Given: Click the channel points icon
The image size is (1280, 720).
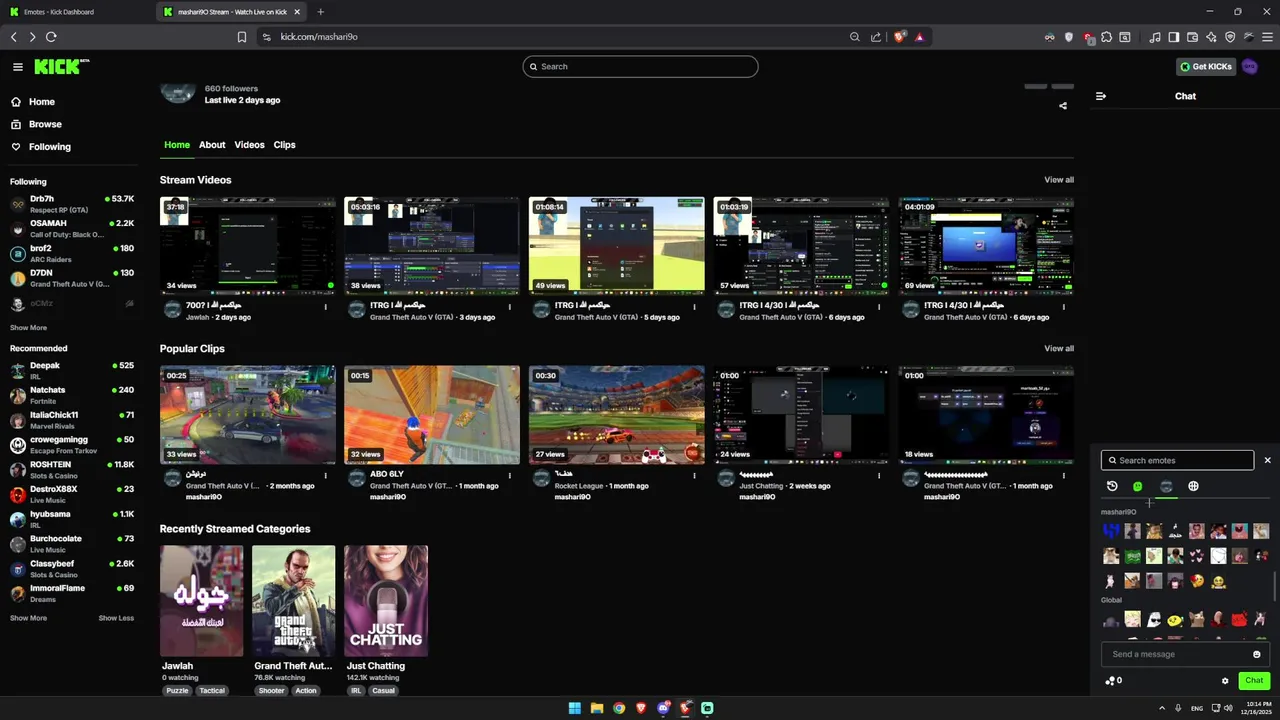Looking at the screenshot, I should tap(1110, 681).
